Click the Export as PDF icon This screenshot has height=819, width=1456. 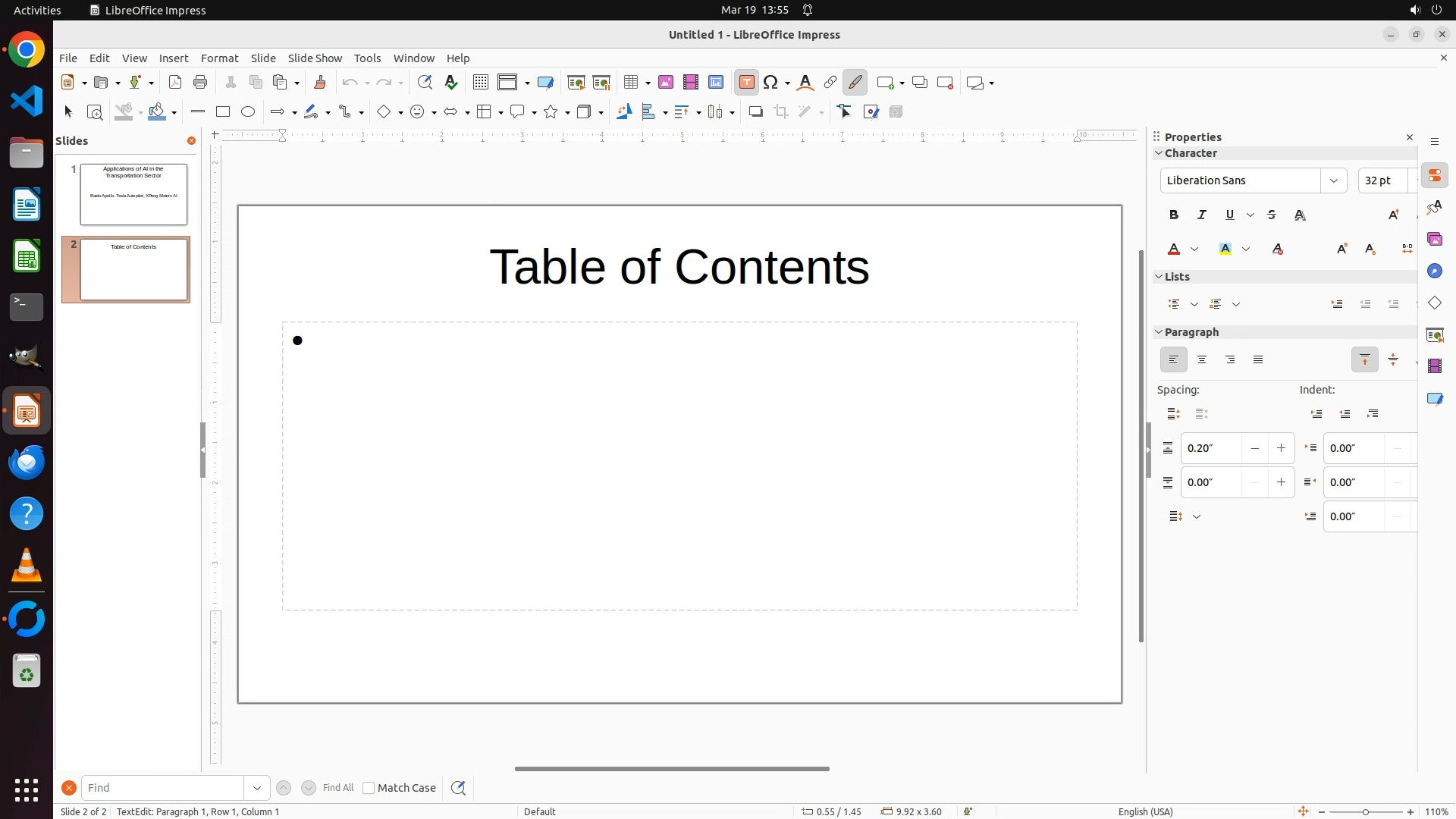(x=175, y=83)
